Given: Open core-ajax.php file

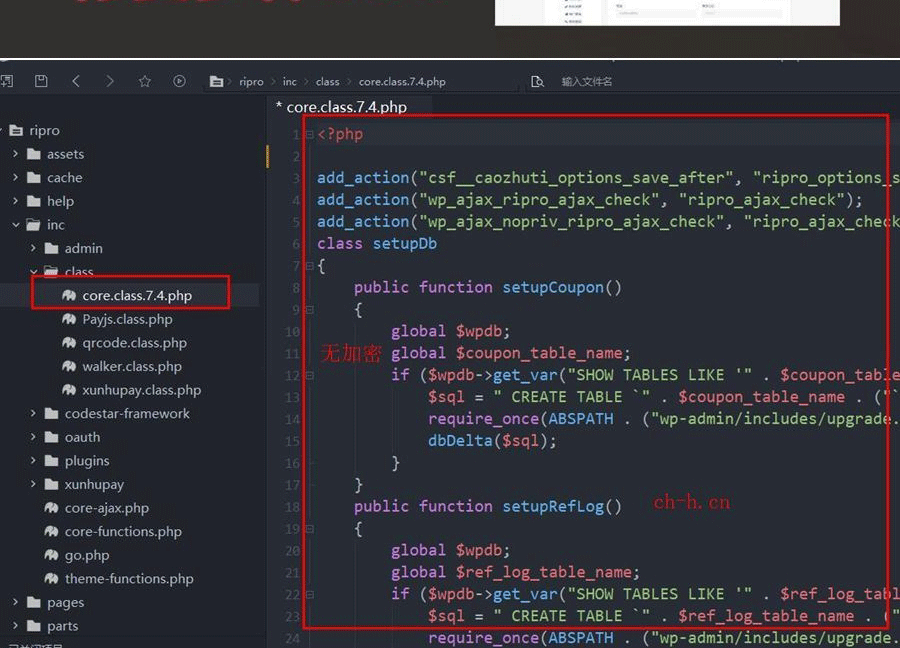Looking at the screenshot, I should click(x=106, y=508).
